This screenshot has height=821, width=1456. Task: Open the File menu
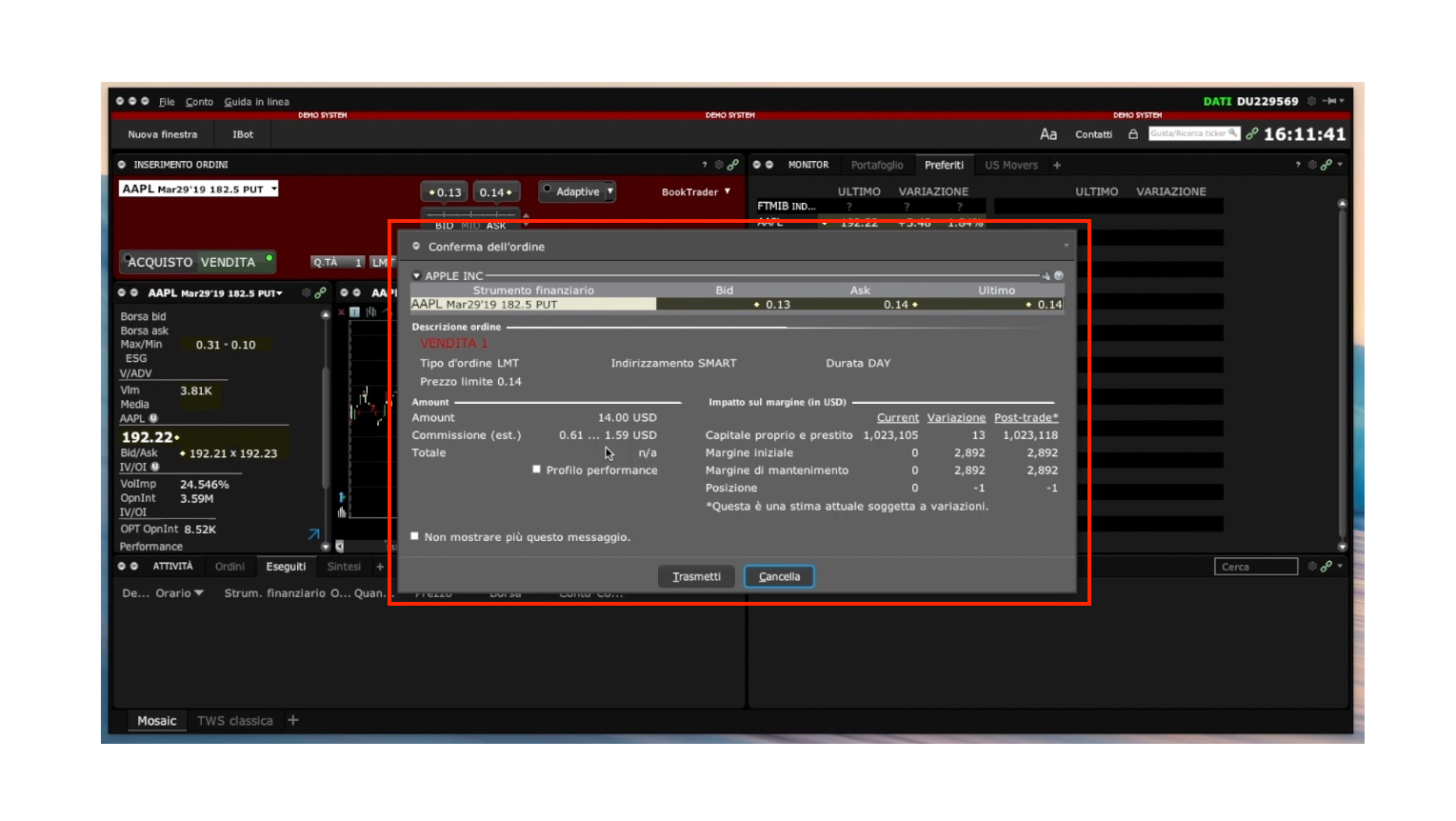tap(167, 102)
